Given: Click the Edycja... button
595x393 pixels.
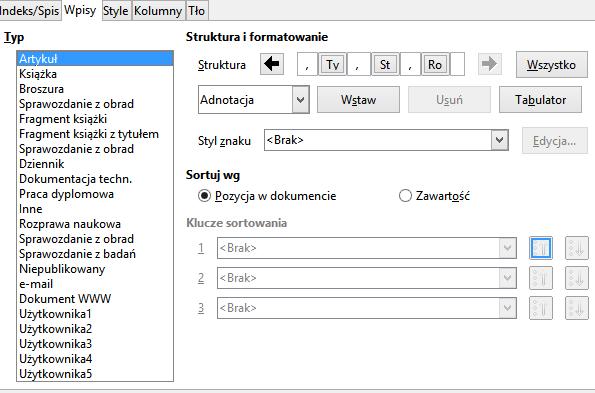Looking at the screenshot, I should click(x=554, y=141).
